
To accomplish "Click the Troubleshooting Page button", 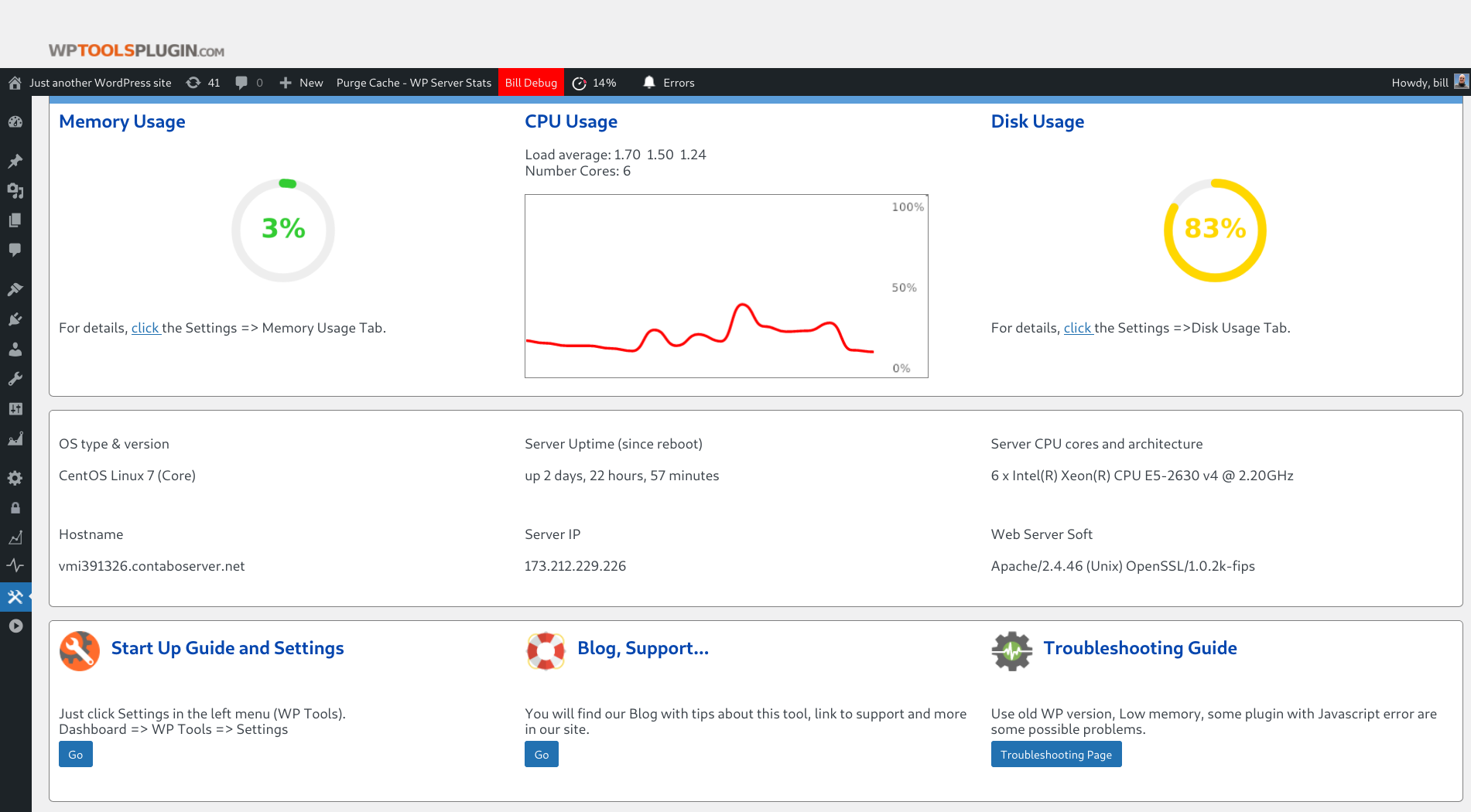I will (1056, 754).
